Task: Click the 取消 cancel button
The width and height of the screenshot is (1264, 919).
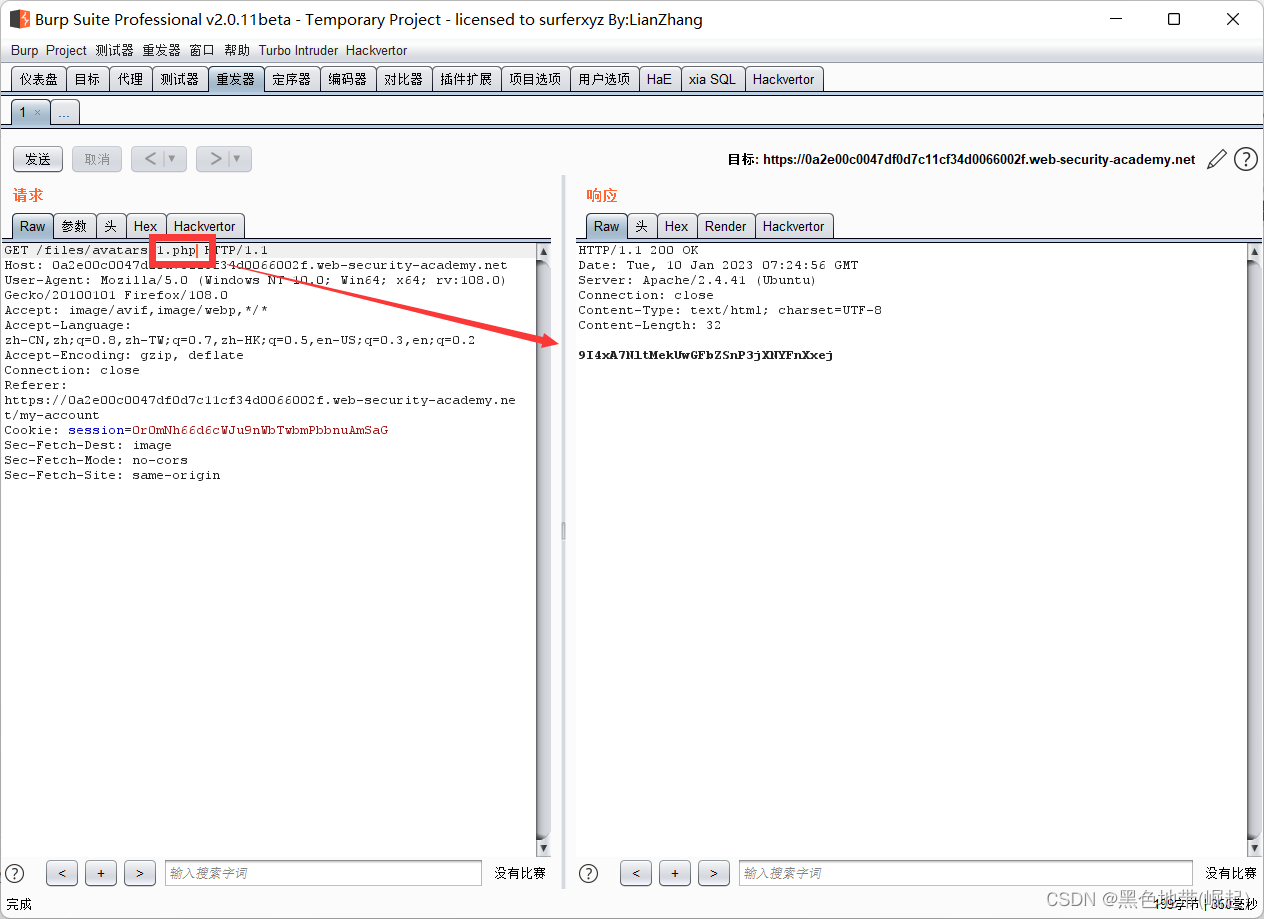Action: (97, 159)
